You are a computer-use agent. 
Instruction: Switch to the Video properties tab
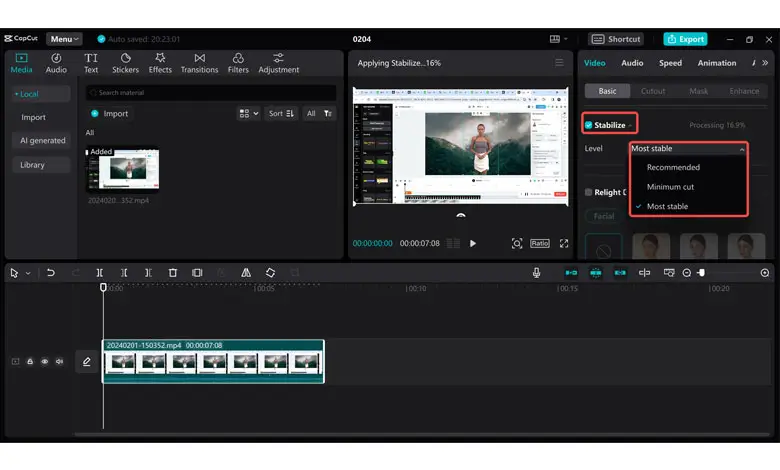pyautogui.click(x=594, y=63)
